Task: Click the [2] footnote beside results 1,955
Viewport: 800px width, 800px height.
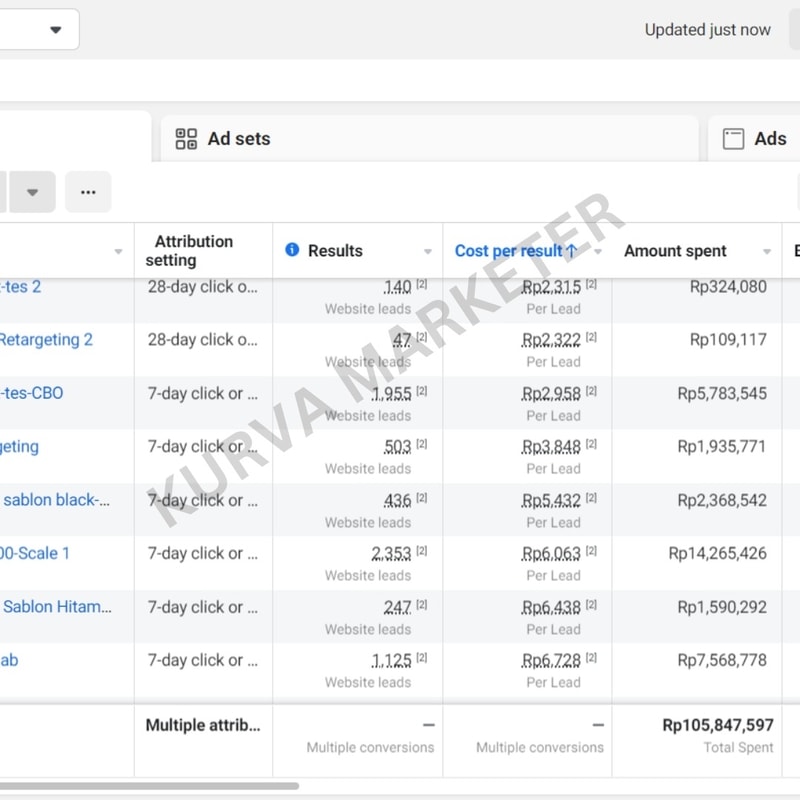Action: tap(421, 391)
